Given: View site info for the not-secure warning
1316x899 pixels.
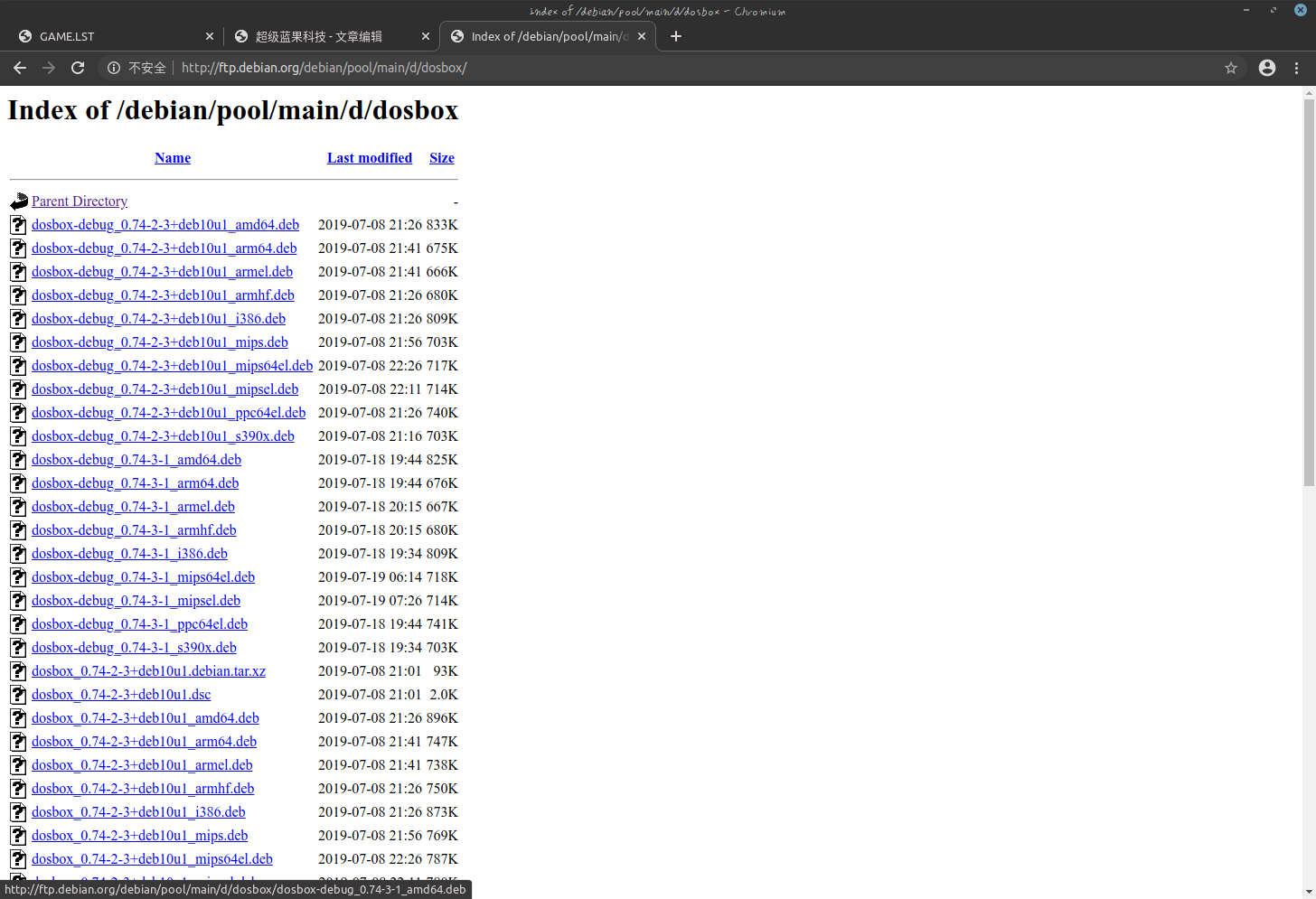Looking at the screenshot, I should tap(136, 68).
